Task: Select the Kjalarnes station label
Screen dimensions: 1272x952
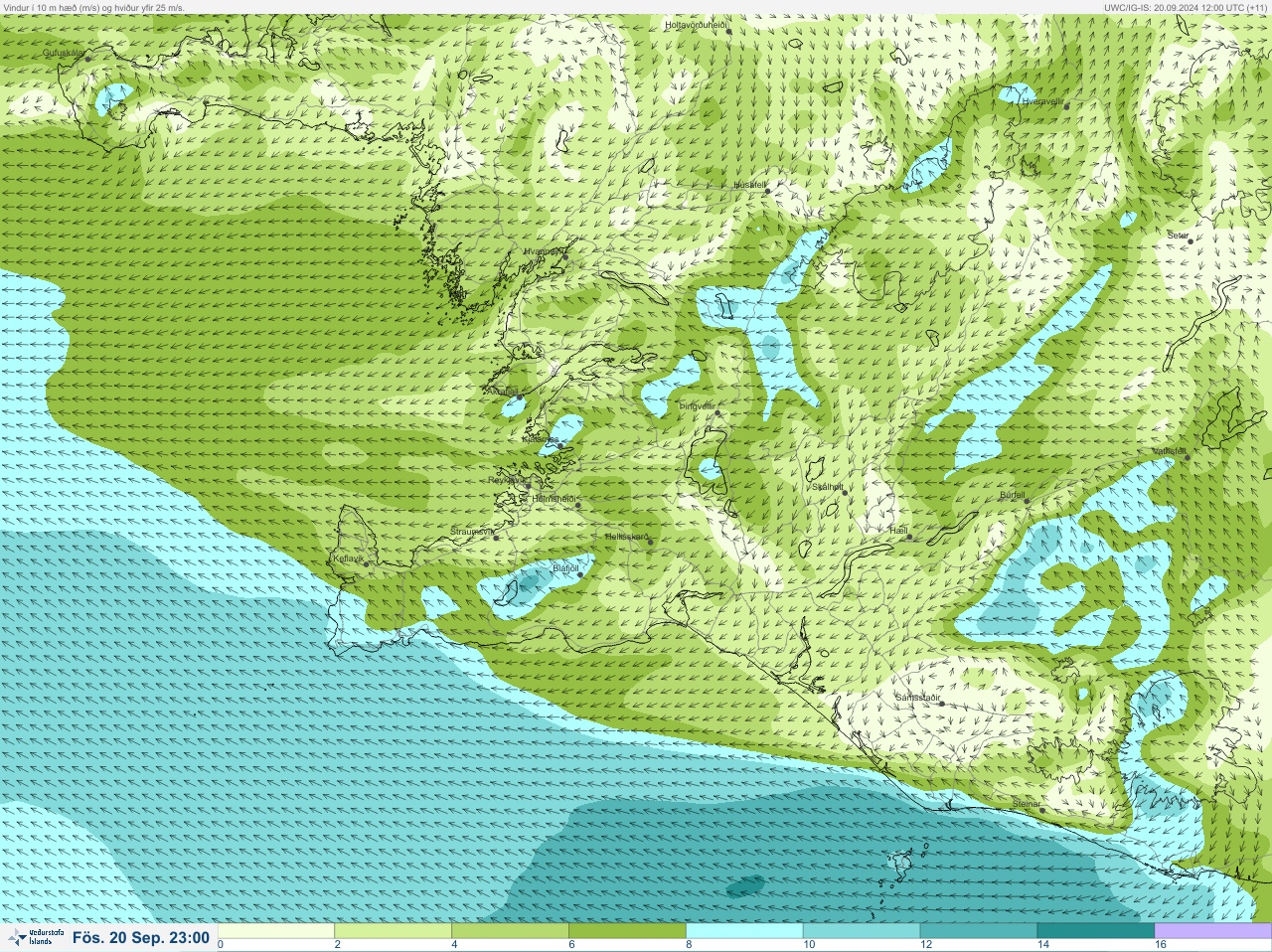Action: (540, 439)
